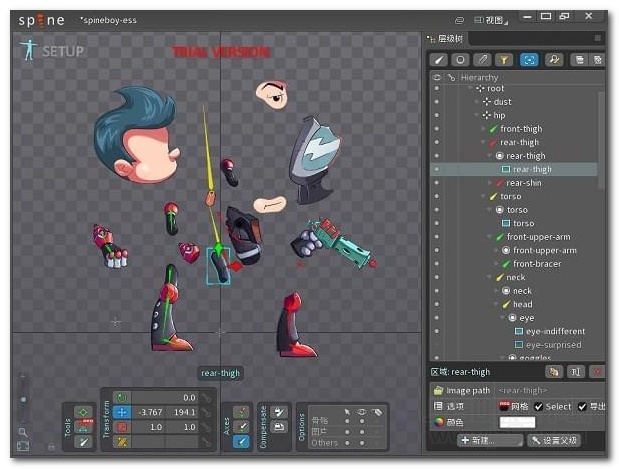Image resolution: width=619 pixels, height=469 pixels.
Task: Click the red delete attachment button
Action: tap(597, 372)
